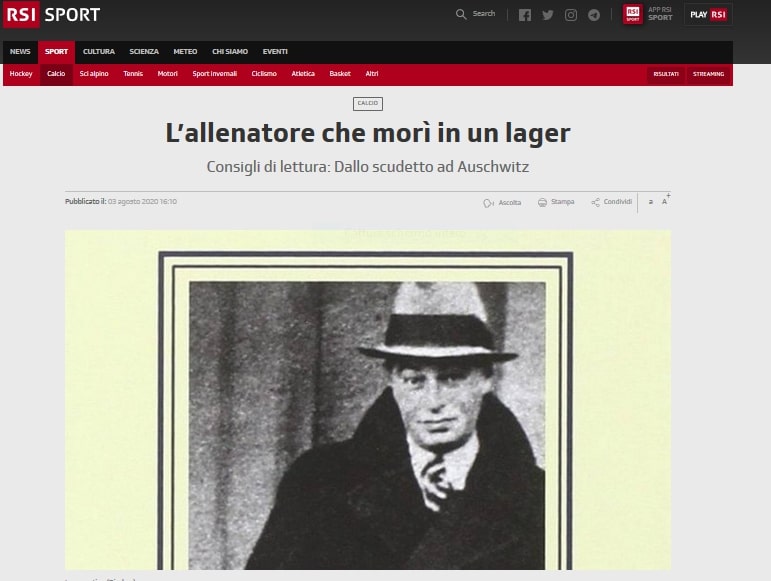Open the Streaming button
771x581 pixels.
pyautogui.click(x=708, y=74)
